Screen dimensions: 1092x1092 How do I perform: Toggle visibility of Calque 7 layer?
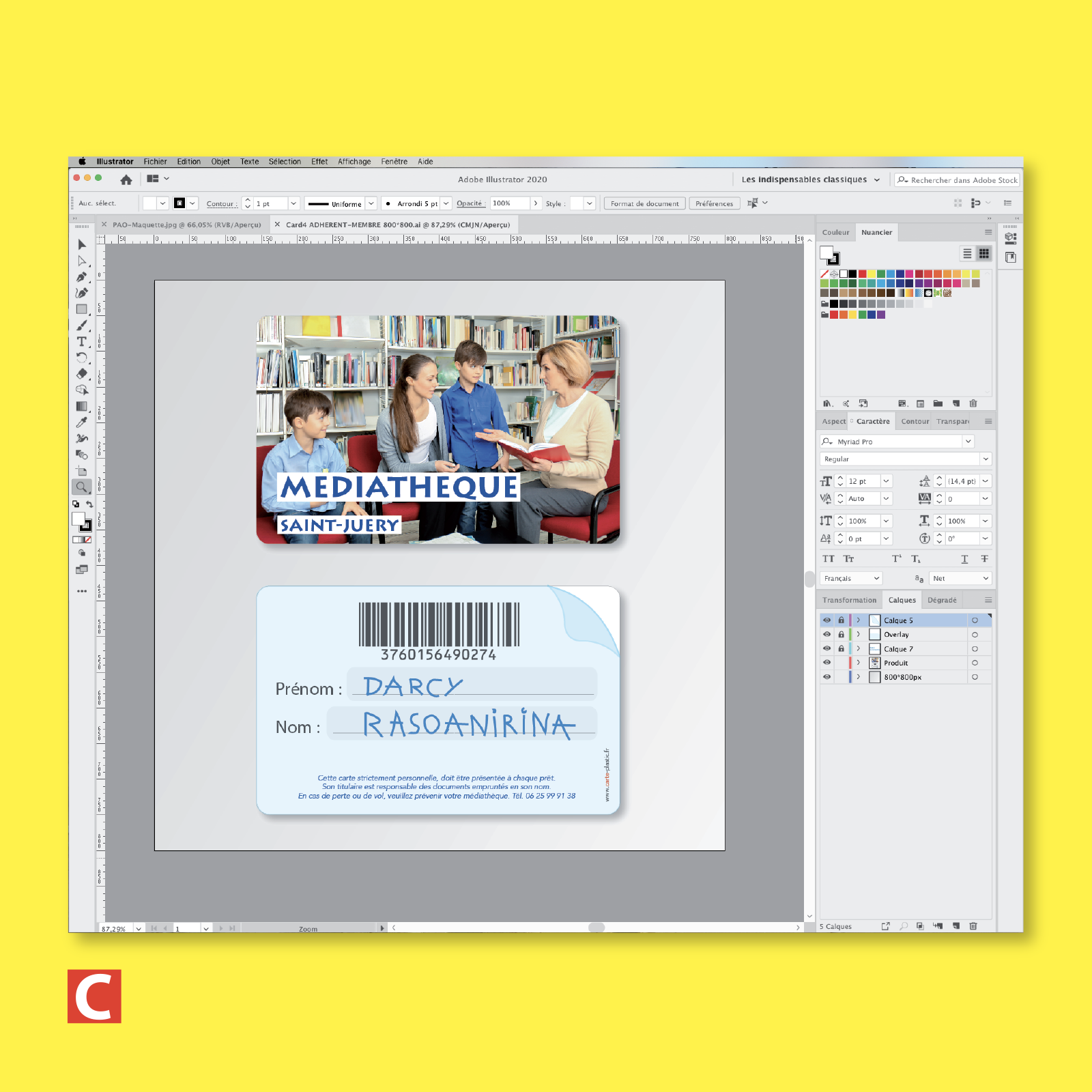(x=827, y=649)
